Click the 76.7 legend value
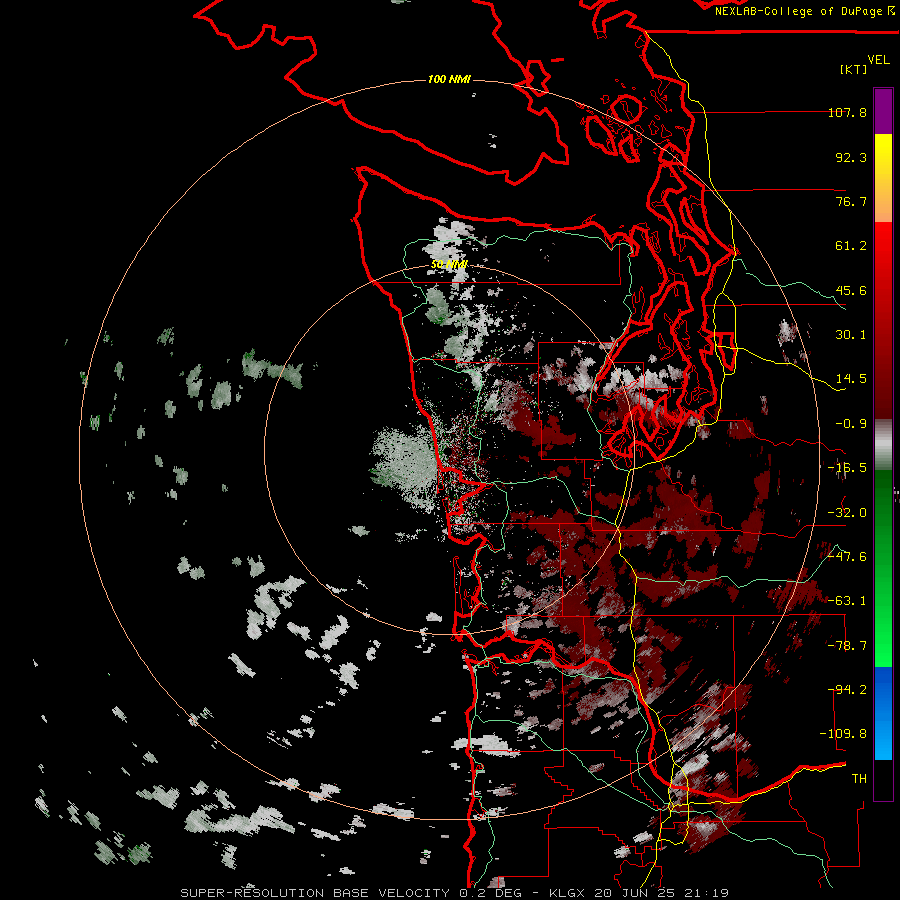 point(851,201)
